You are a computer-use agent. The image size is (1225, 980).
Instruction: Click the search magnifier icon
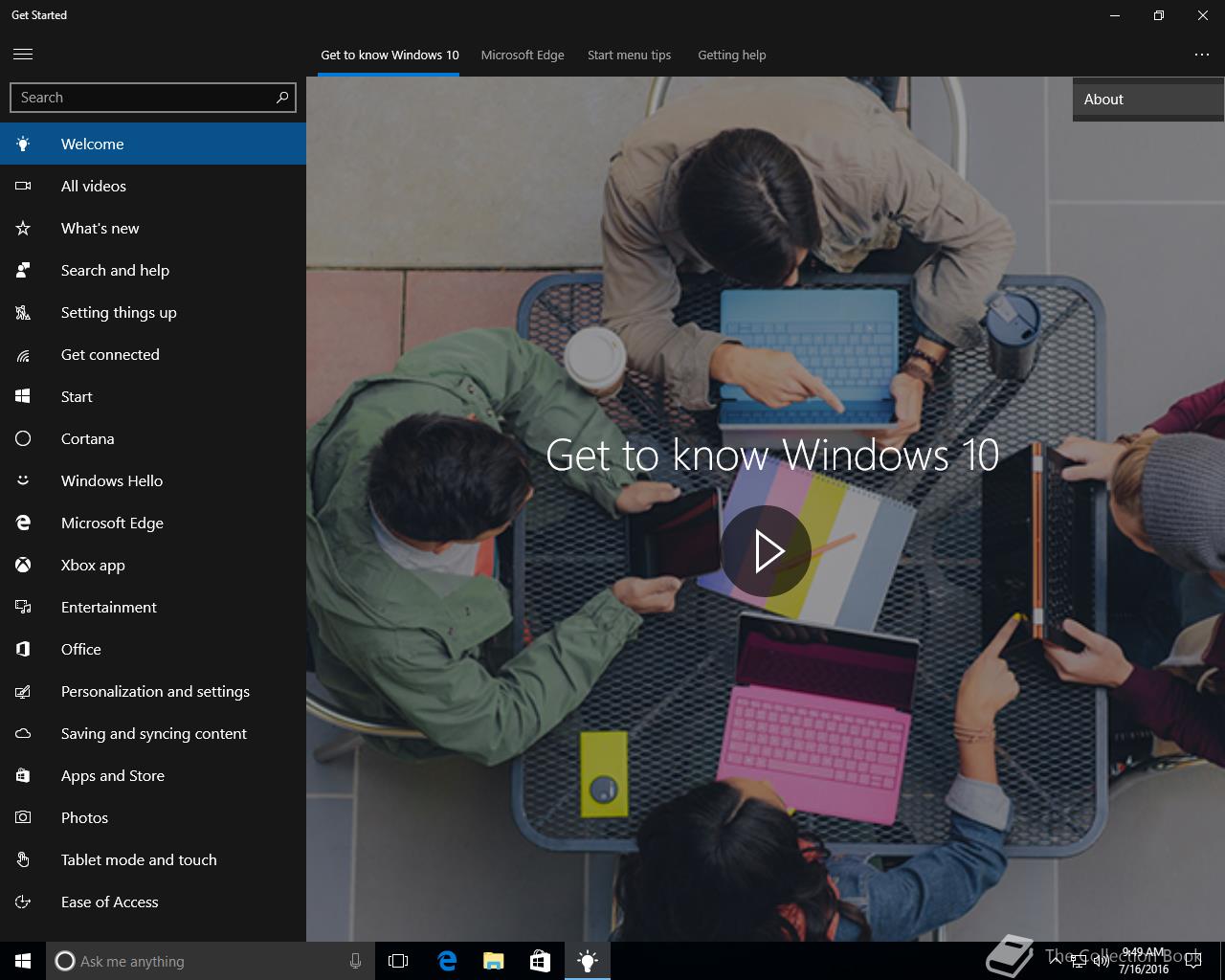pos(281,98)
